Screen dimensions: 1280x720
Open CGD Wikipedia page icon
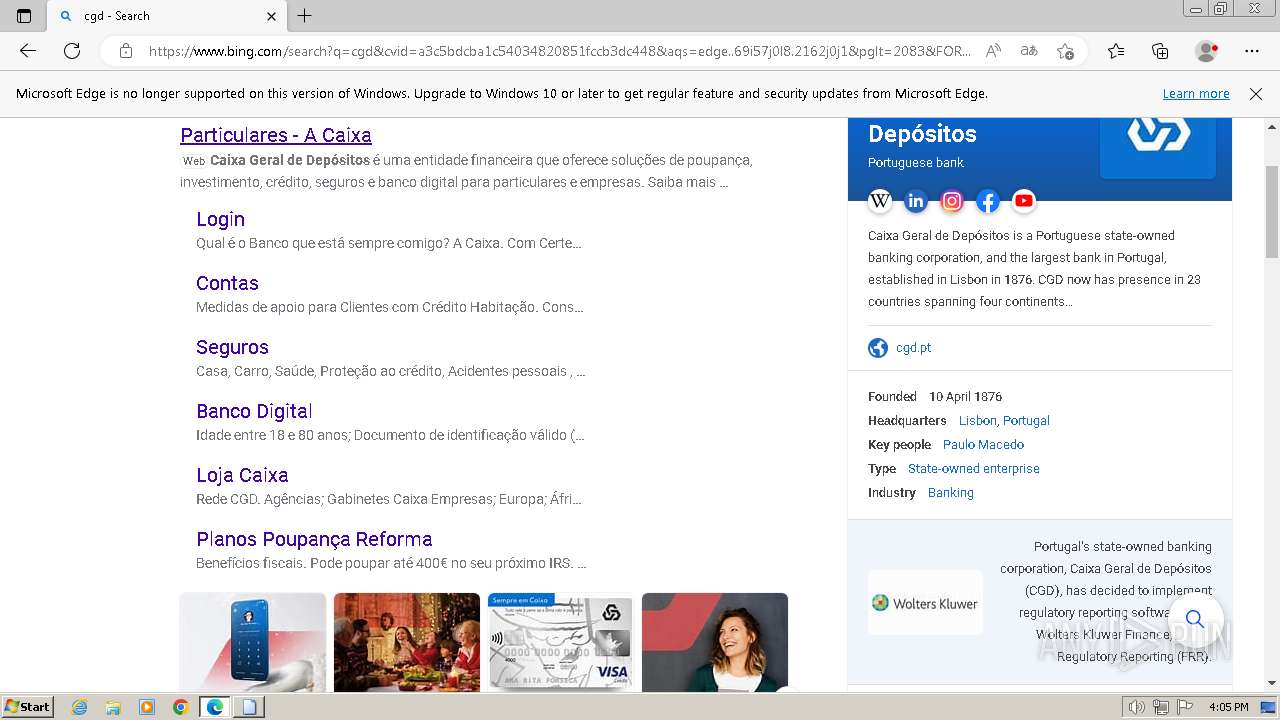click(880, 201)
